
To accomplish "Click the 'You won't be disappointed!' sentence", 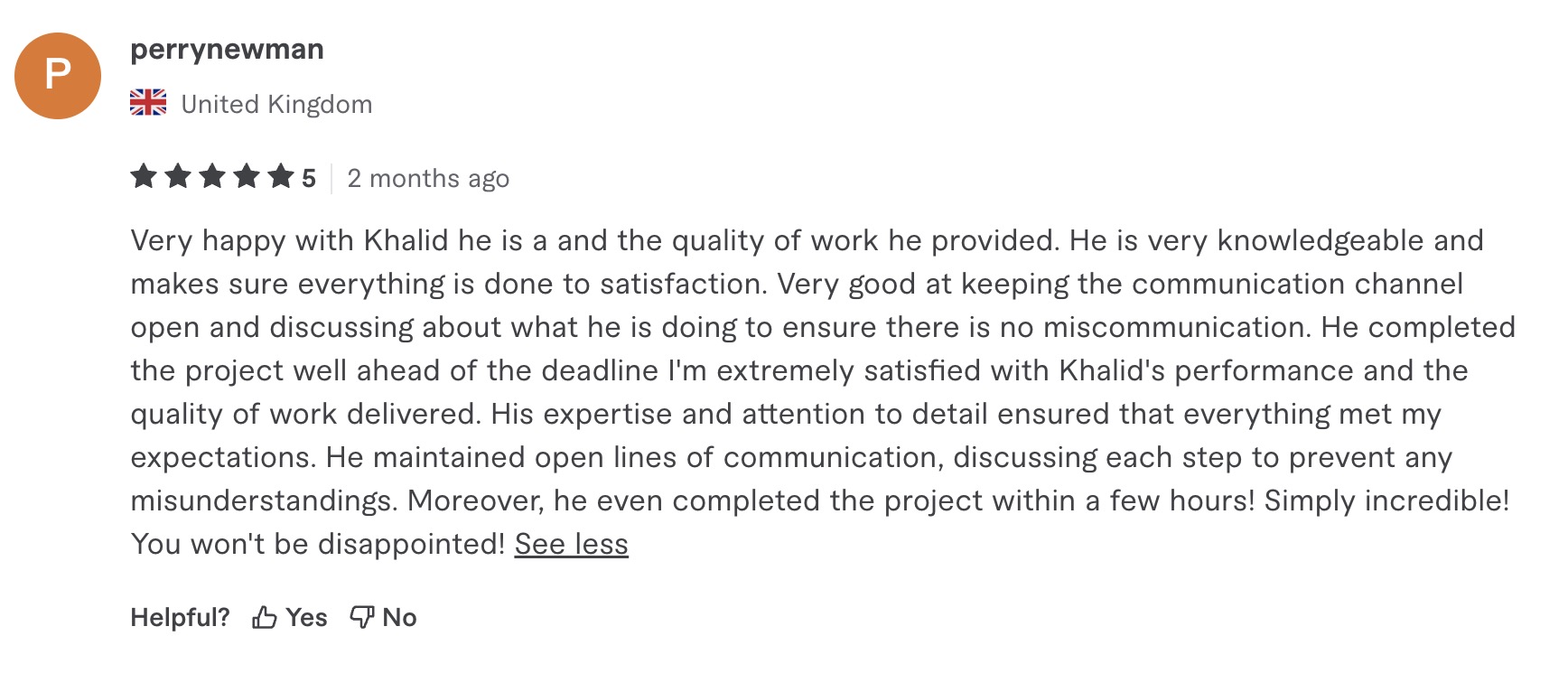I will tap(318, 544).
